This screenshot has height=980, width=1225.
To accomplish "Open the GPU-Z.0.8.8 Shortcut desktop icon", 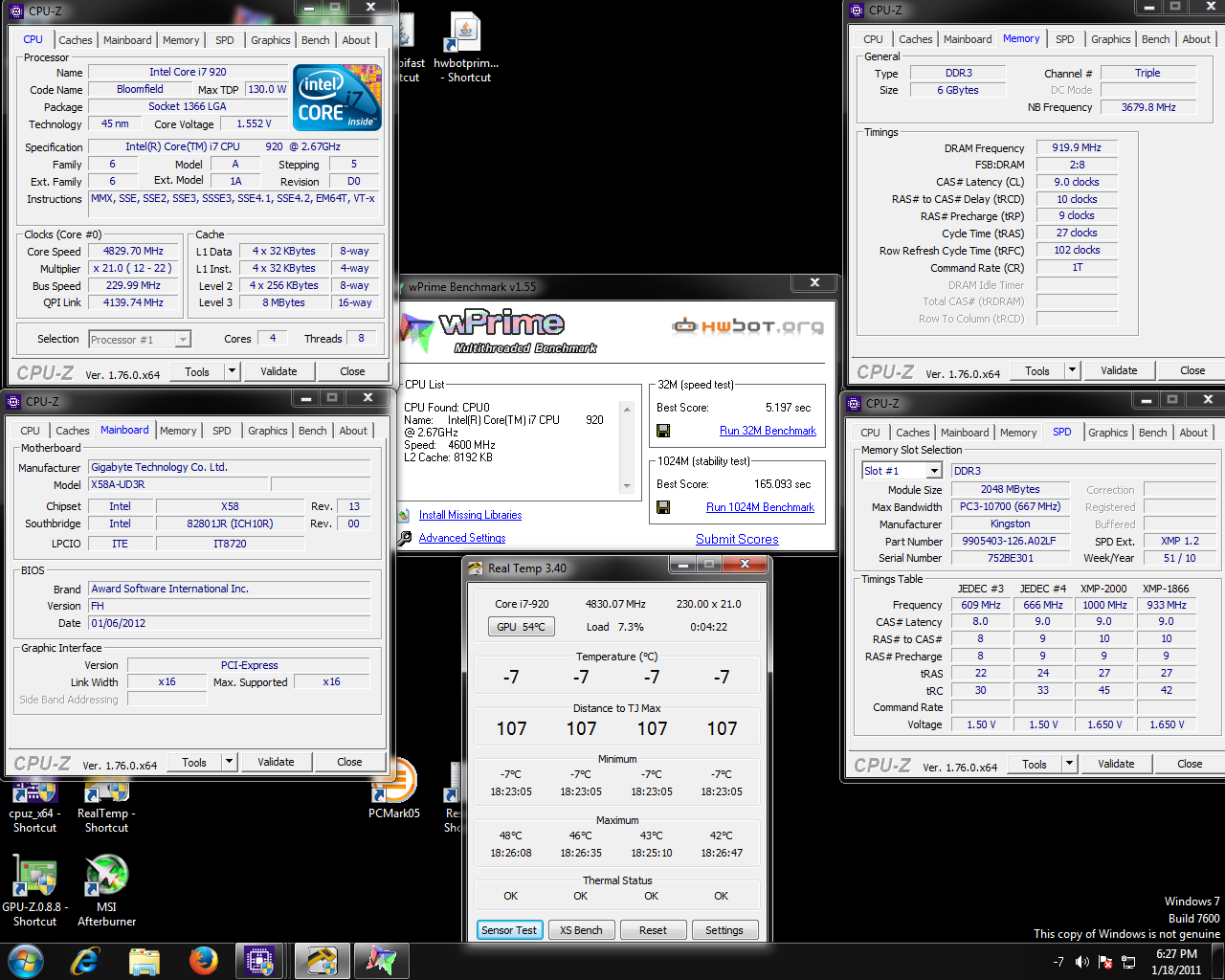I will click(34, 891).
